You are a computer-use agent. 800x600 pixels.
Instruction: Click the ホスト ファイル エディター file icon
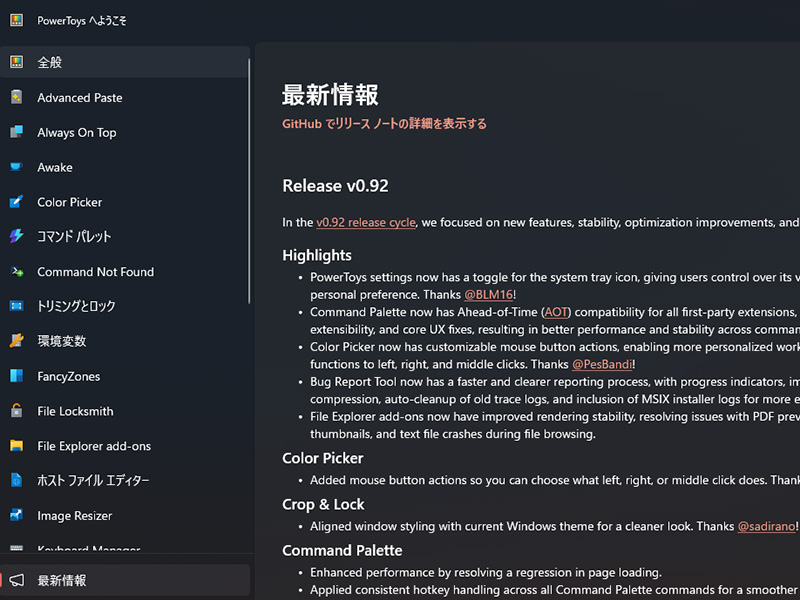pyautogui.click(x=16, y=480)
